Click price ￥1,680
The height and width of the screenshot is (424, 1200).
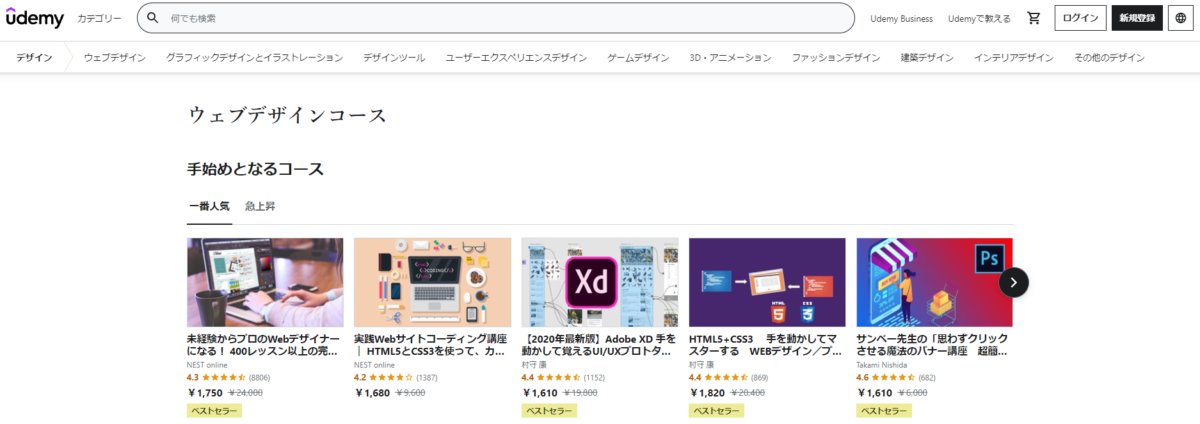click(x=374, y=393)
